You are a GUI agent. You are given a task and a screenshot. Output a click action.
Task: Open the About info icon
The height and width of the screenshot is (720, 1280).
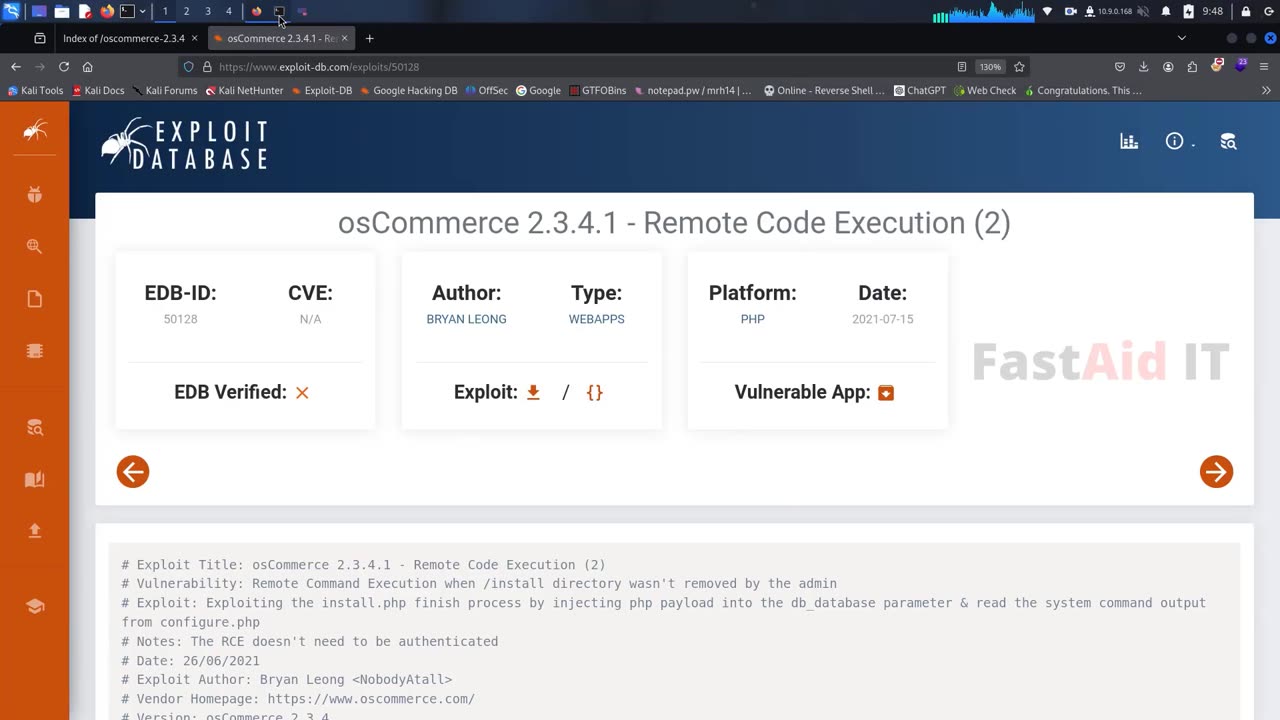(x=1175, y=142)
